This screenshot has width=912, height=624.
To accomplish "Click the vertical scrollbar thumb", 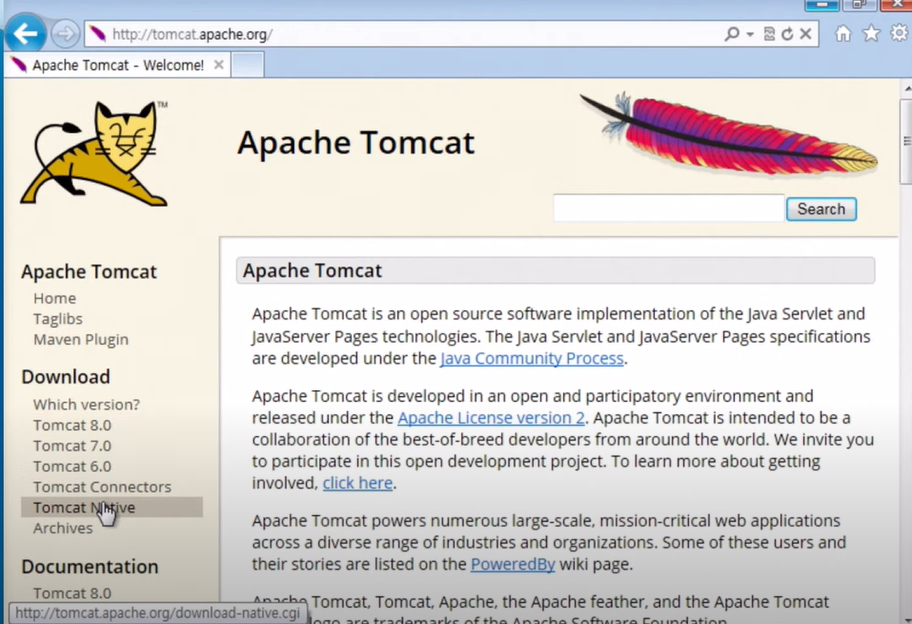I will pyautogui.click(x=906, y=142).
